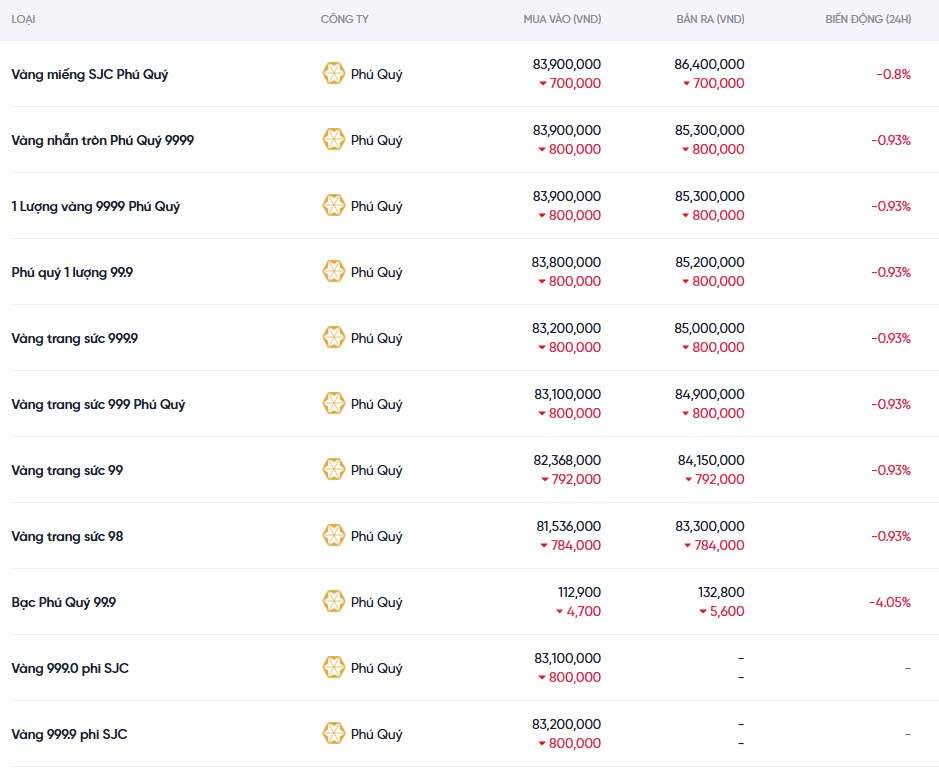Click Phú Quý logo in Vàng trang sức 99 row
939x768 pixels.
333,470
